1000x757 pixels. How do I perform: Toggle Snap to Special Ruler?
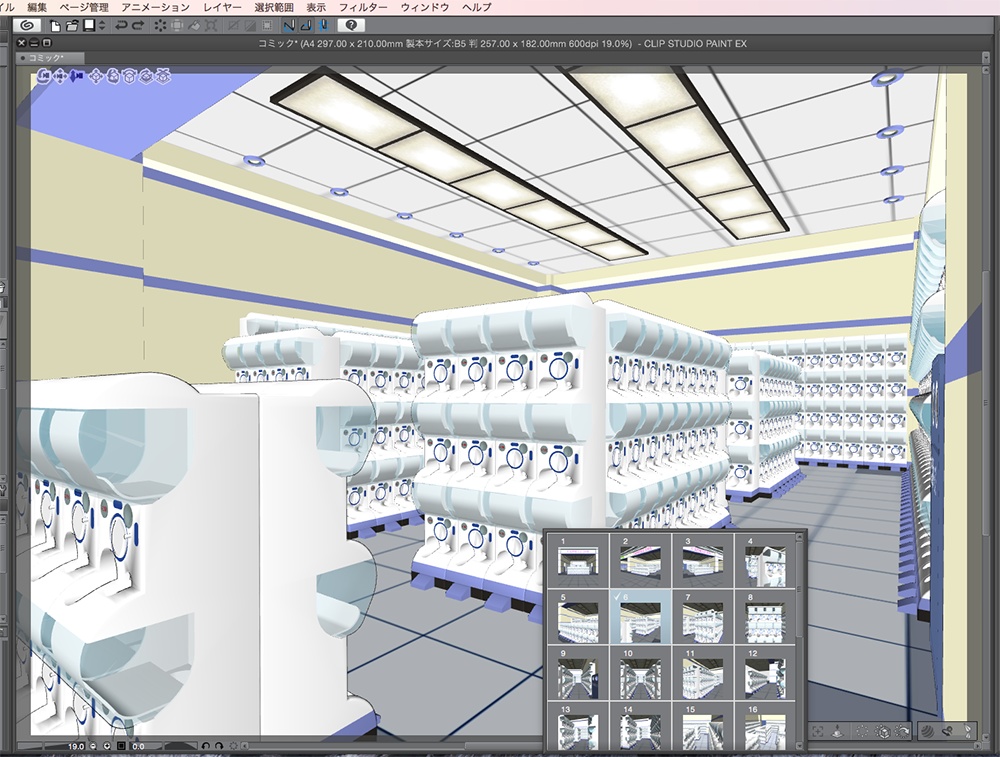307,26
